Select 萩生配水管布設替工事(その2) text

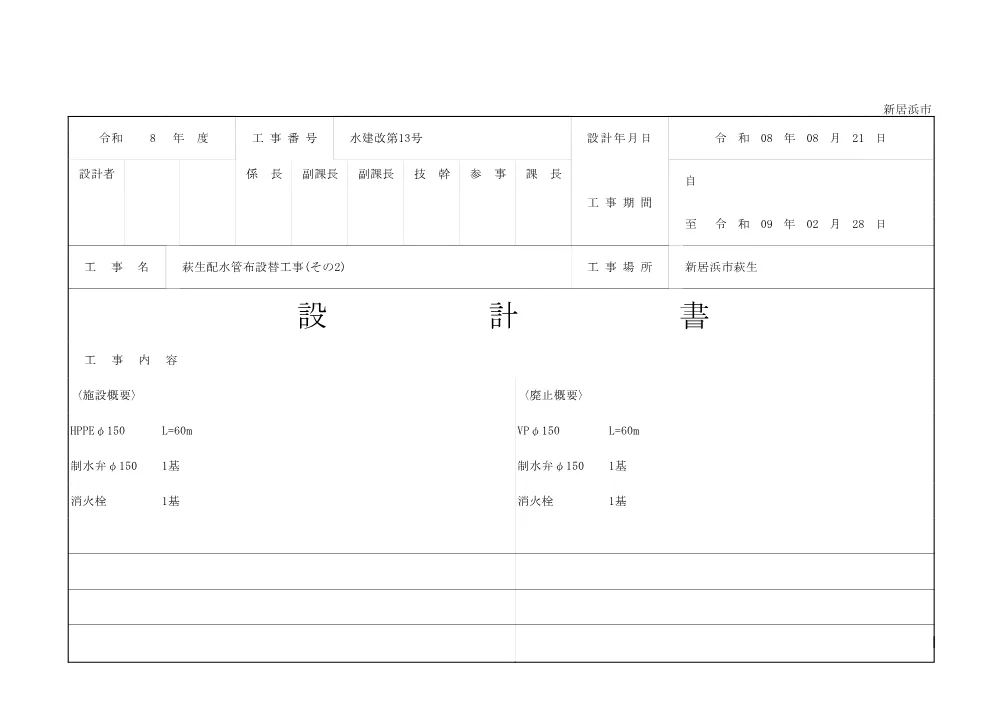[263, 267]
